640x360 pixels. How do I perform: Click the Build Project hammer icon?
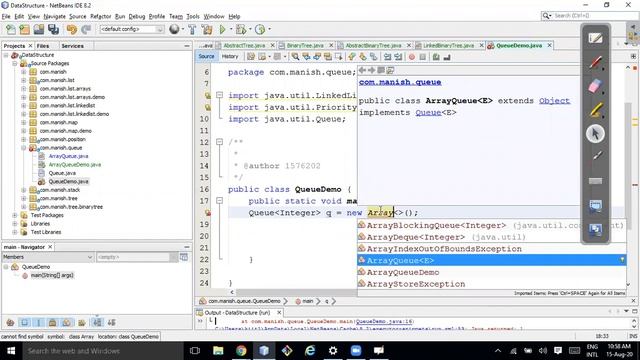(192, 29)
